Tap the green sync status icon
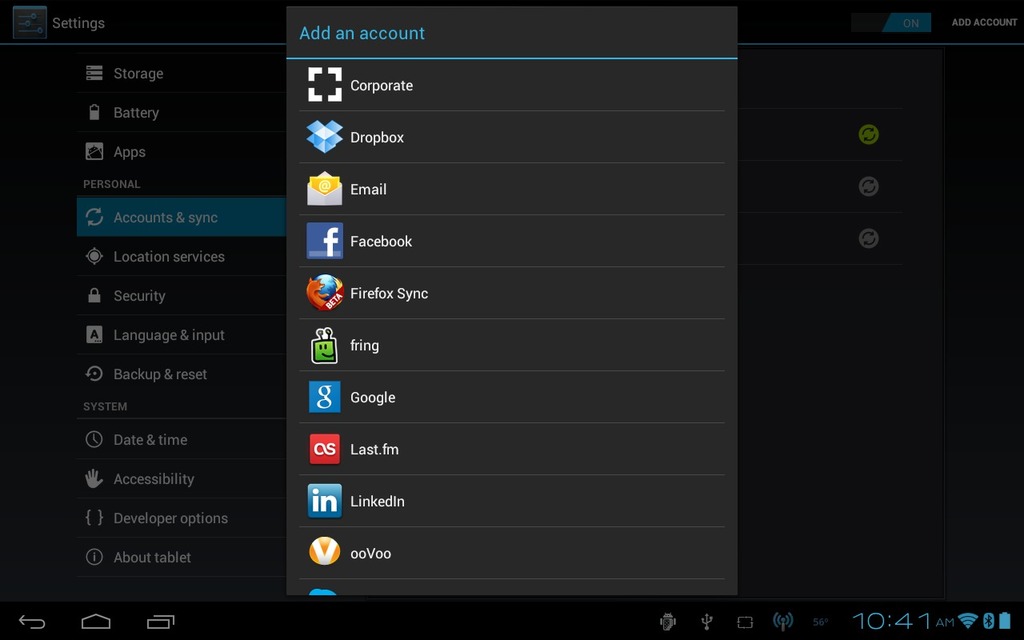 tap(868, 135)
